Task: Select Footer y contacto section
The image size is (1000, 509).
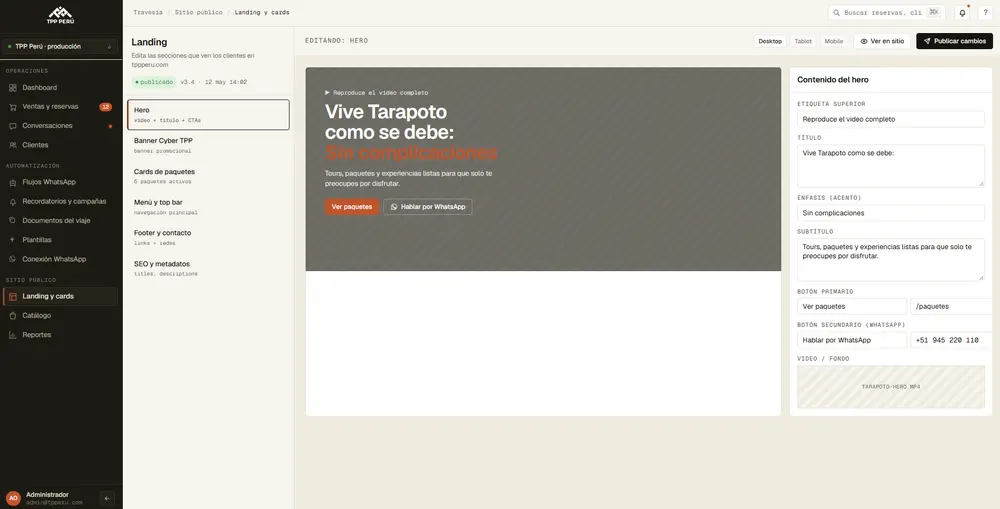Action: (208, 237)
